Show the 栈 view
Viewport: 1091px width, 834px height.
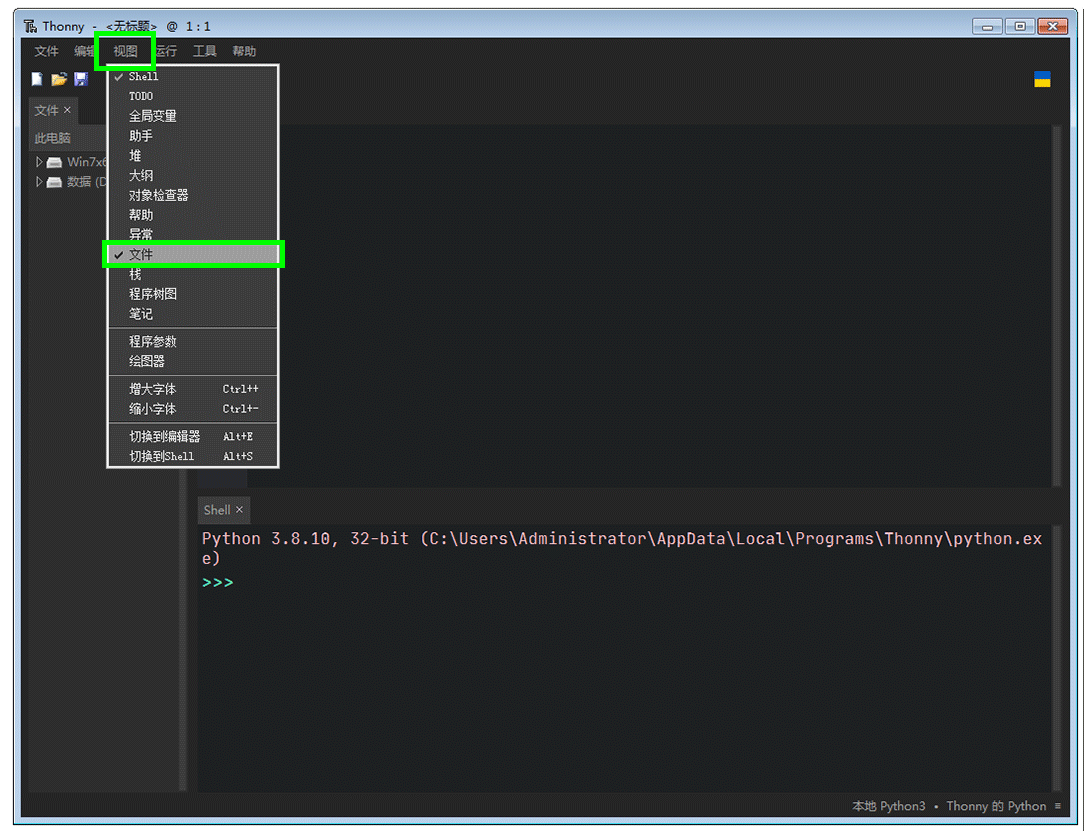[193, 274]
